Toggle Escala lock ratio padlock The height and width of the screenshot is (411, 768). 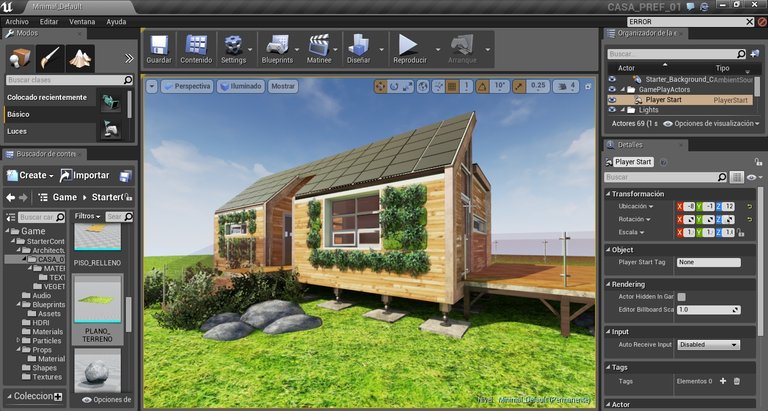point(740,233)
